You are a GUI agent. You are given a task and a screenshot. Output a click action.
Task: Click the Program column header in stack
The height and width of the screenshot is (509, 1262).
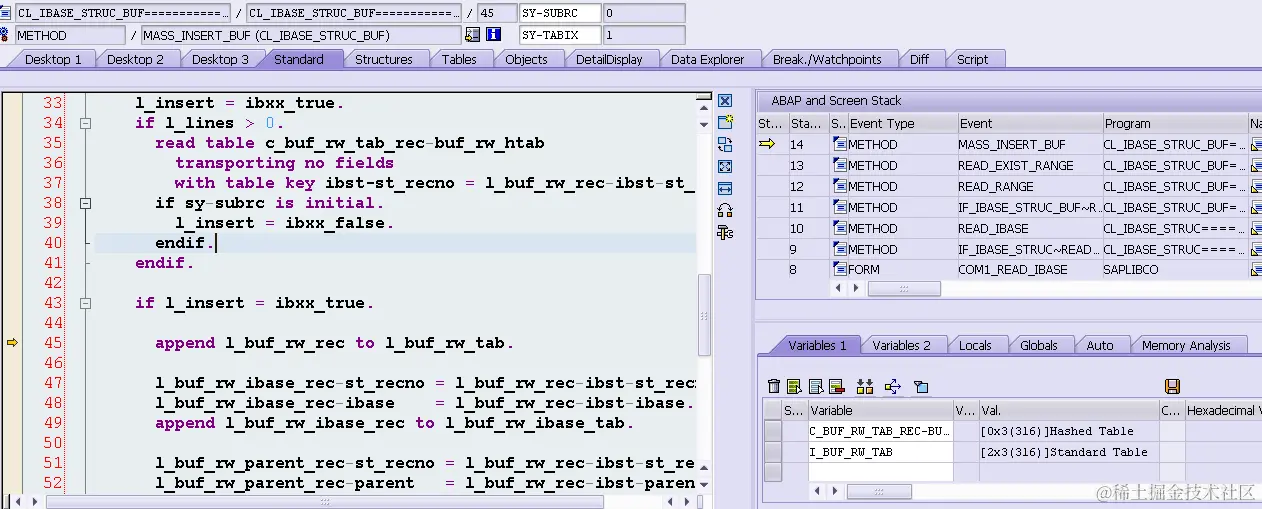[x=1174, y=123]
